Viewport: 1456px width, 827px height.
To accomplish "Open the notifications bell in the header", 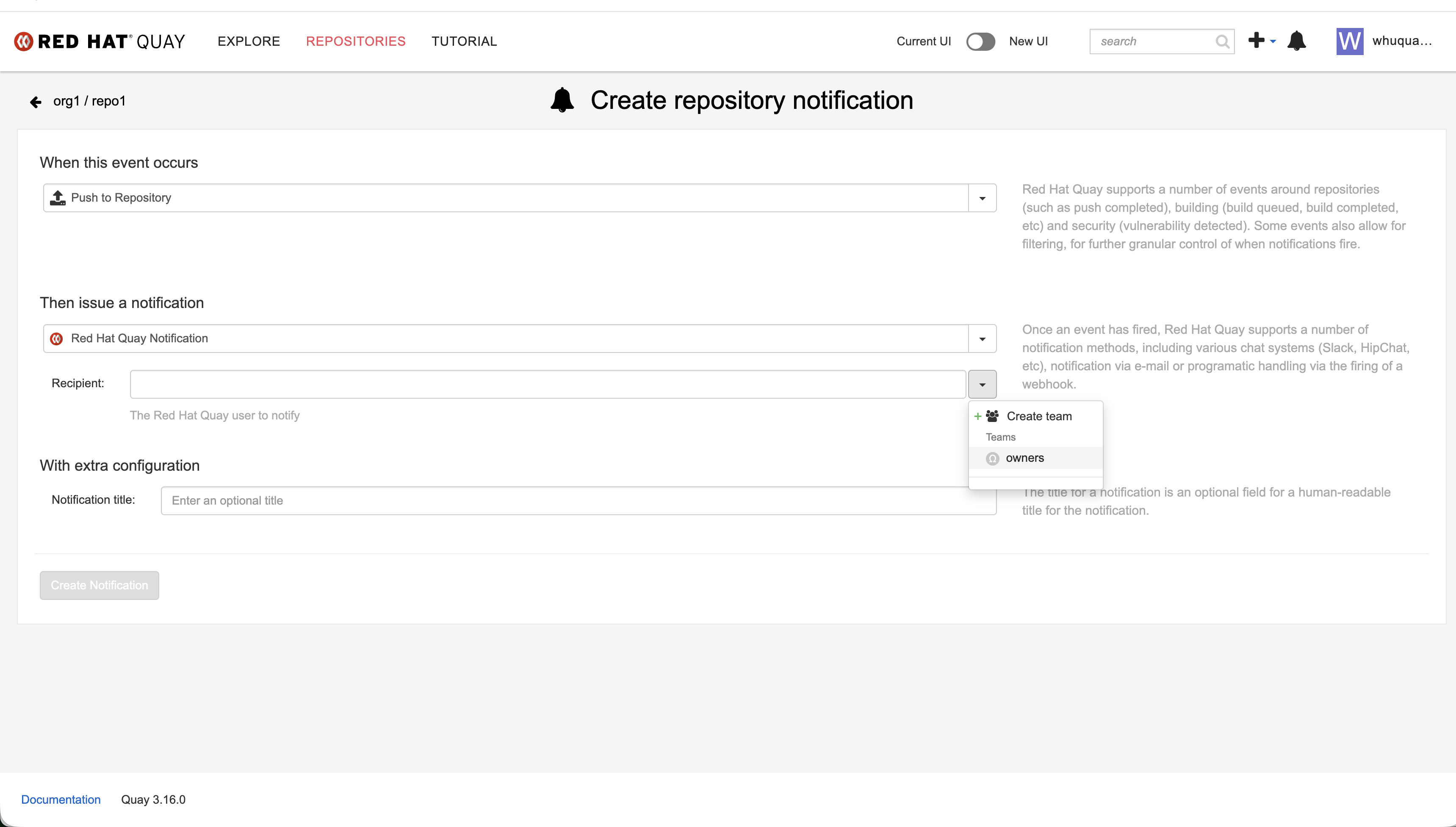I will point(1296,41).
